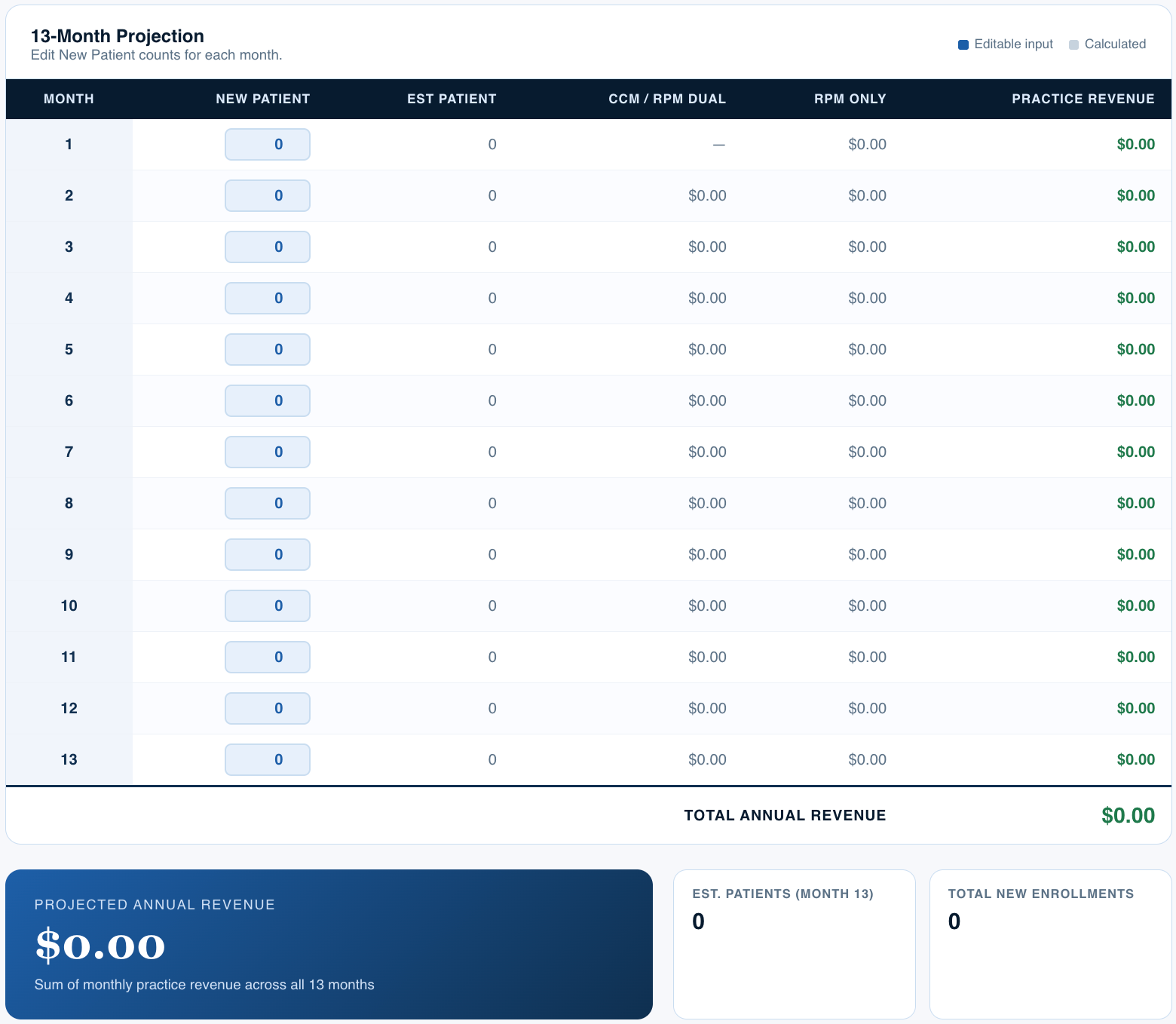Click the PRACTICE REVENUE column header
1176x1024 pixels.
point(1083,99)
